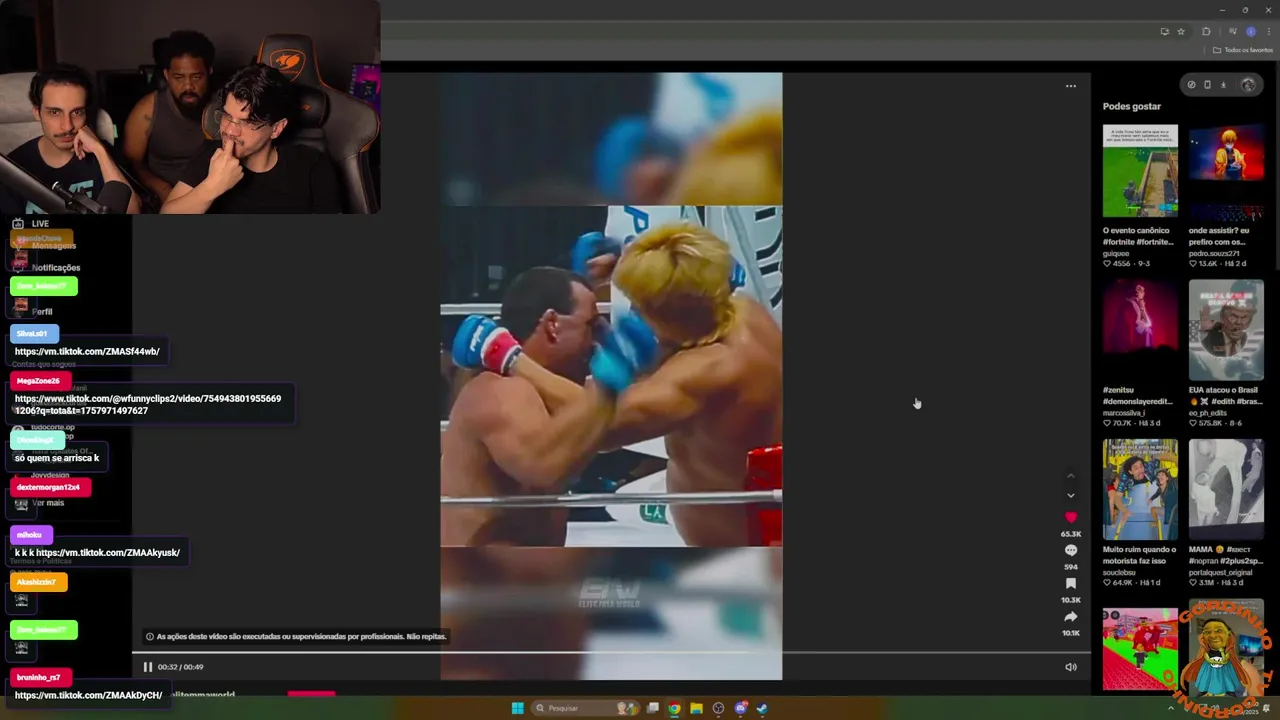Open the Windows Start menu
The height and width of the screenshot is (720, 1280).
(517, 708)
